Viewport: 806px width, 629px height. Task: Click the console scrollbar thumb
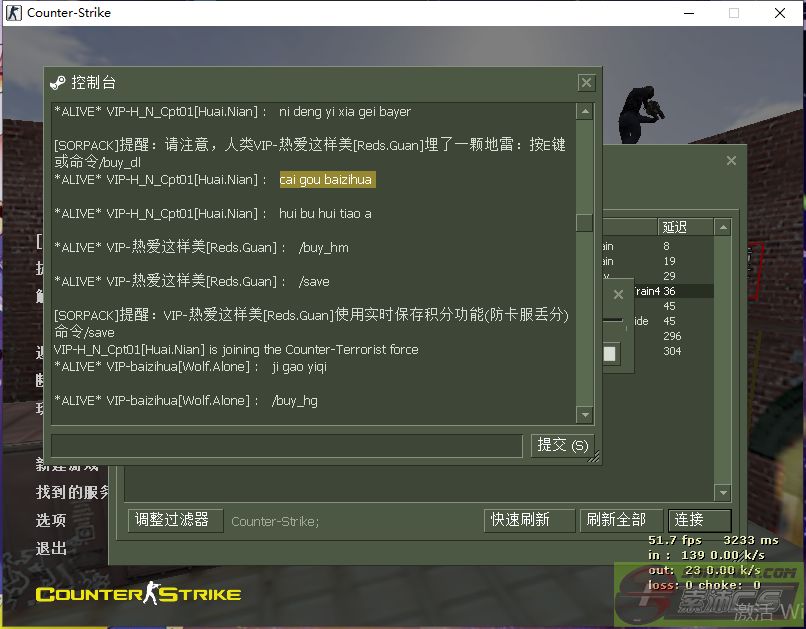585,223
